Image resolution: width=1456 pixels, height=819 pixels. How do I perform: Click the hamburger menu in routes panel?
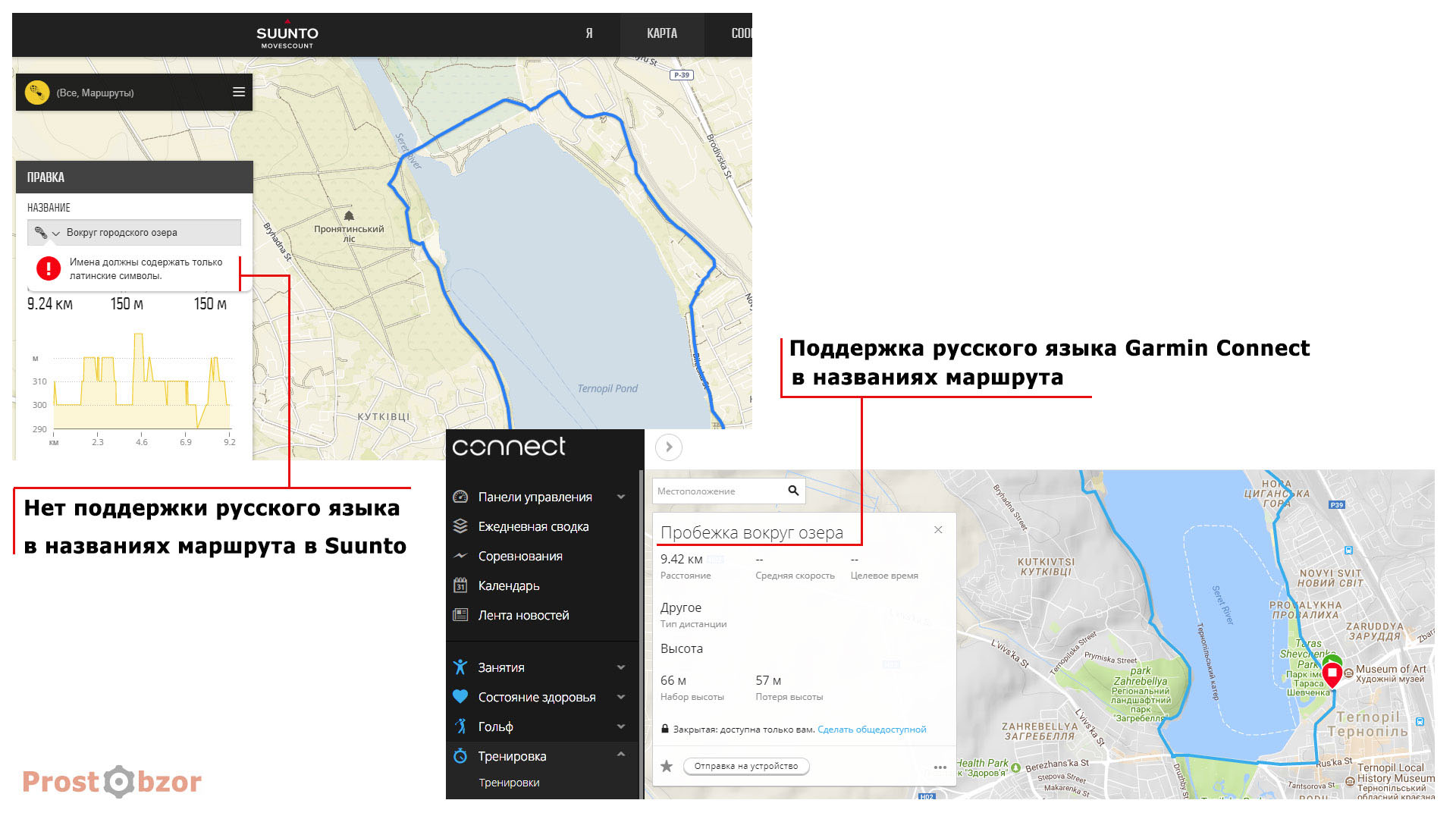pyautogui.click(x=238, y=93)
